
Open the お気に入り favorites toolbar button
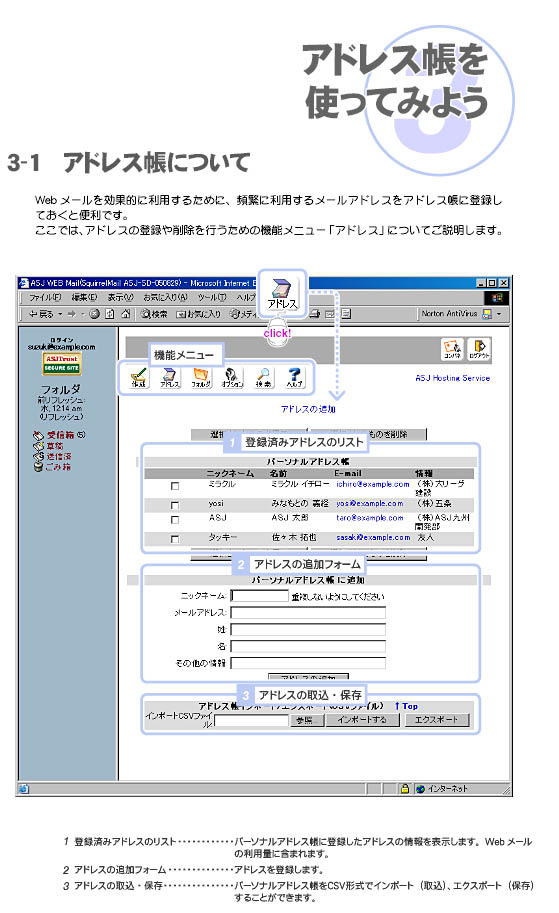tap(199, 314)
